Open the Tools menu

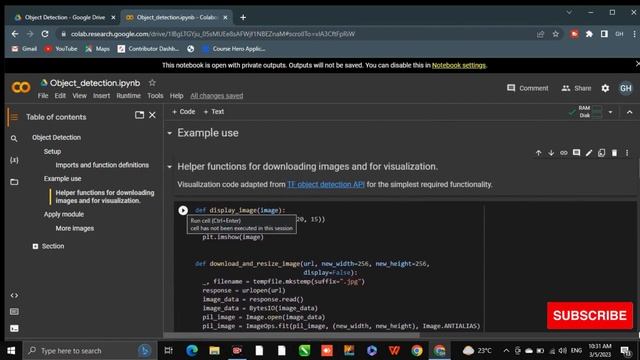click(155, 96)
